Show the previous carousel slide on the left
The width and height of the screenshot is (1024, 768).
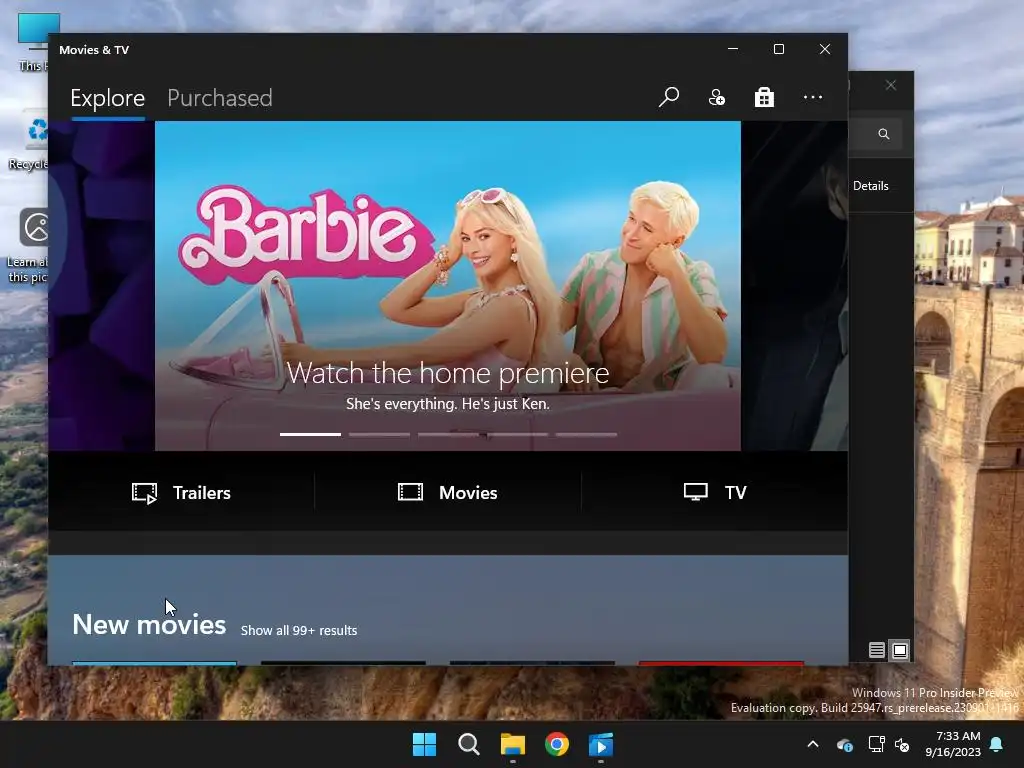[101, 285]
